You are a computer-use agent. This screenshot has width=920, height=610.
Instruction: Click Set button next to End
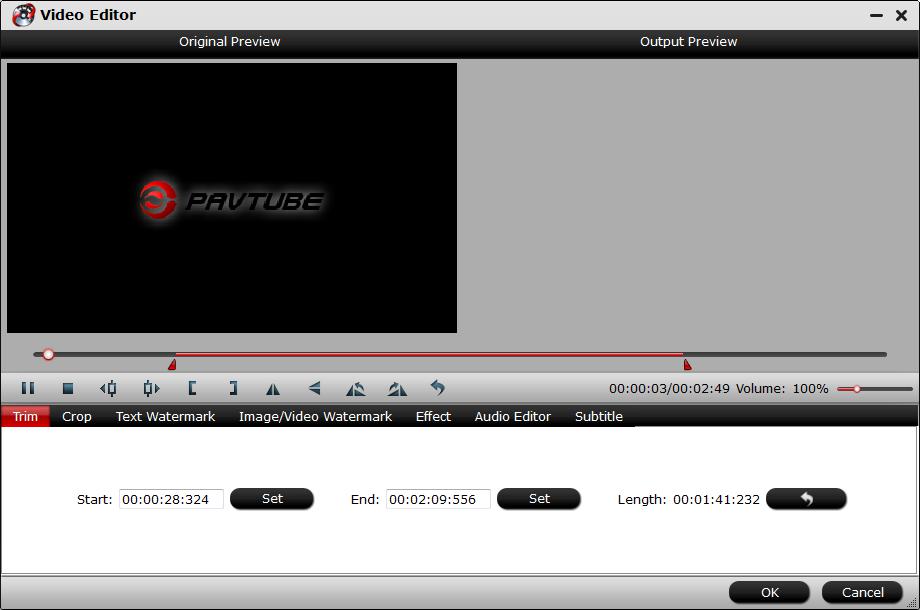(539, 499)
